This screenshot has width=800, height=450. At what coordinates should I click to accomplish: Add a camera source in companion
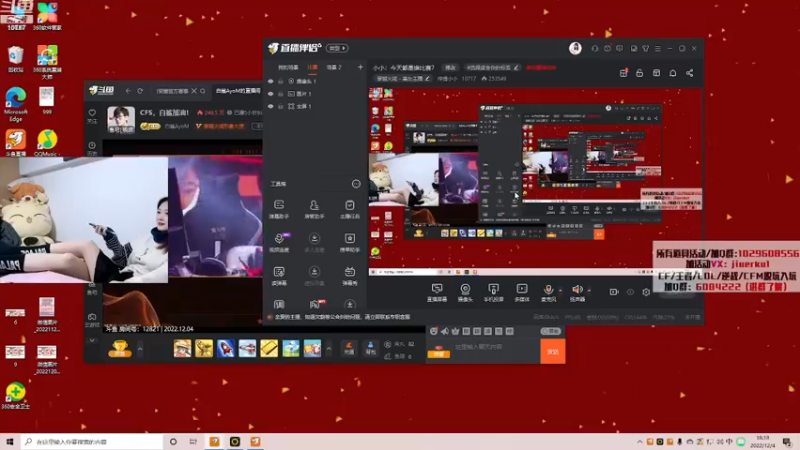tap(465, 293)
